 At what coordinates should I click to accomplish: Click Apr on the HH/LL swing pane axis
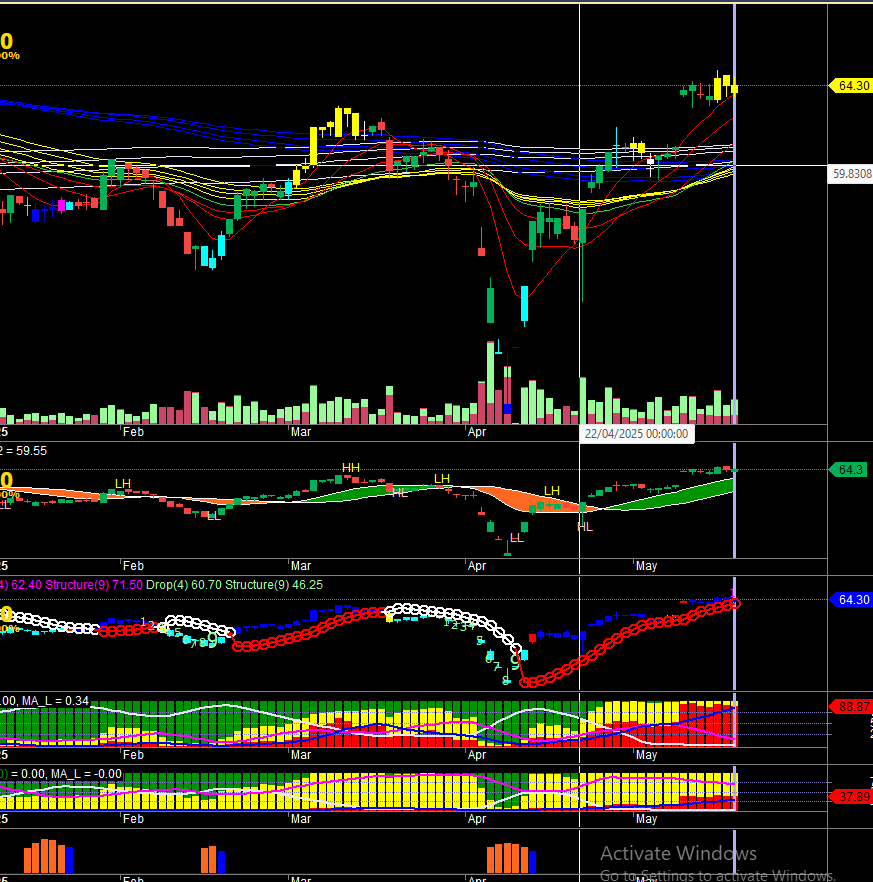476,566
